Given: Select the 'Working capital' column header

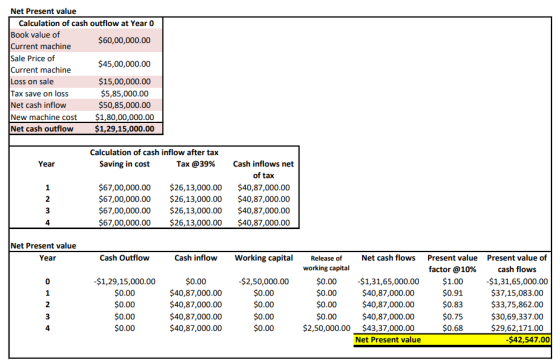Looking at the screenshot, I should click(x=264, y=258).
